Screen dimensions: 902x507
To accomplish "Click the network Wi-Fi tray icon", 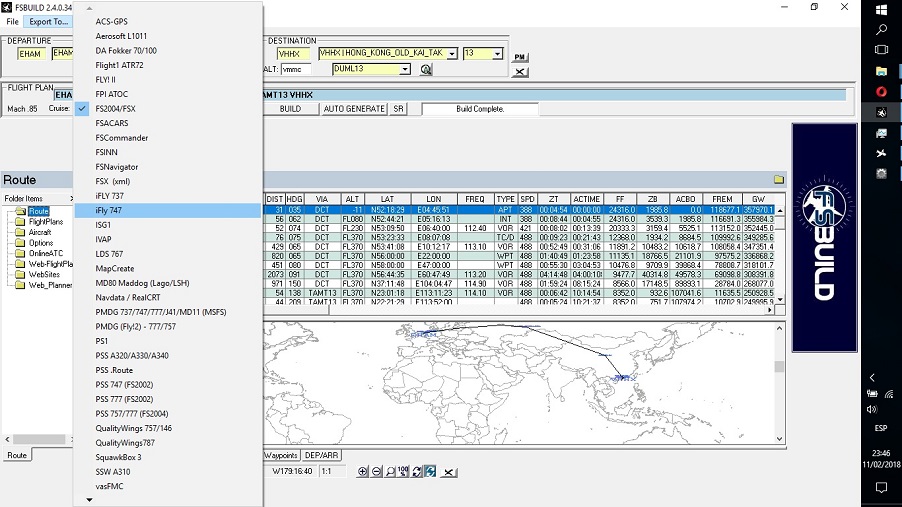I will [x=889, y=394].
